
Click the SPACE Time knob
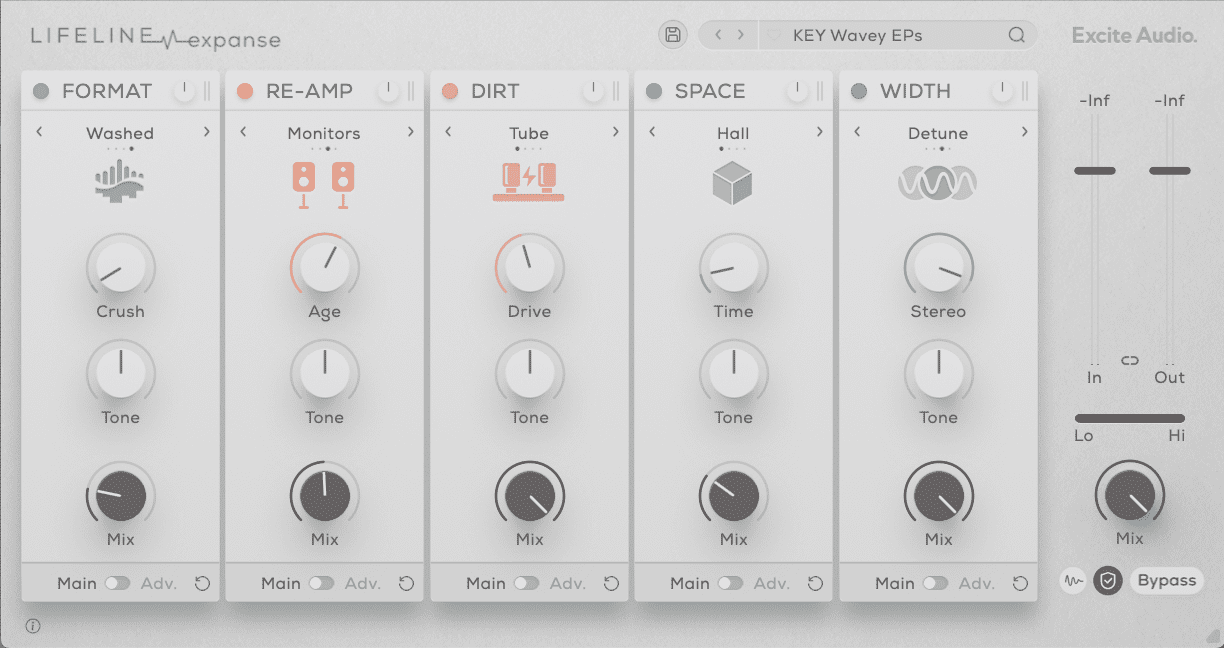[x=733, y=267]
